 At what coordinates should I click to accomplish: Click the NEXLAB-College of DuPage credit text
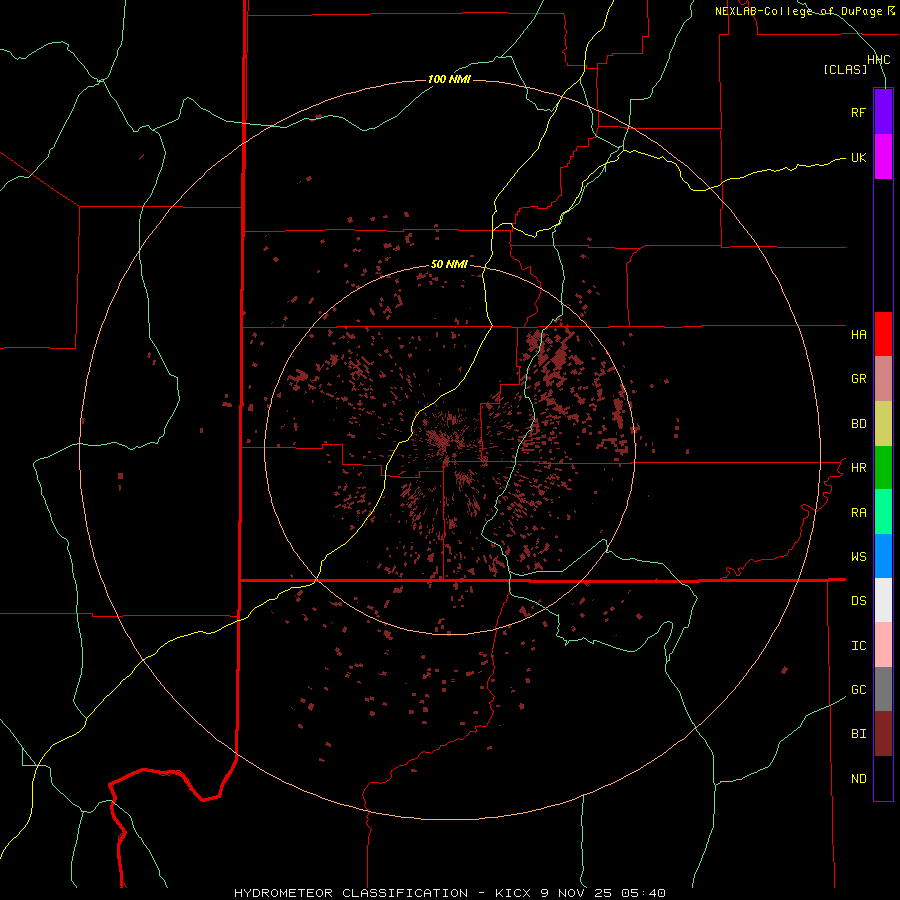(x=798, y=11)
